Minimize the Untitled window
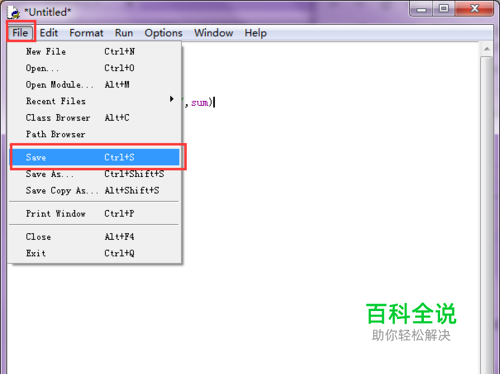Screen dimensions: 500x374 point(421,9)
